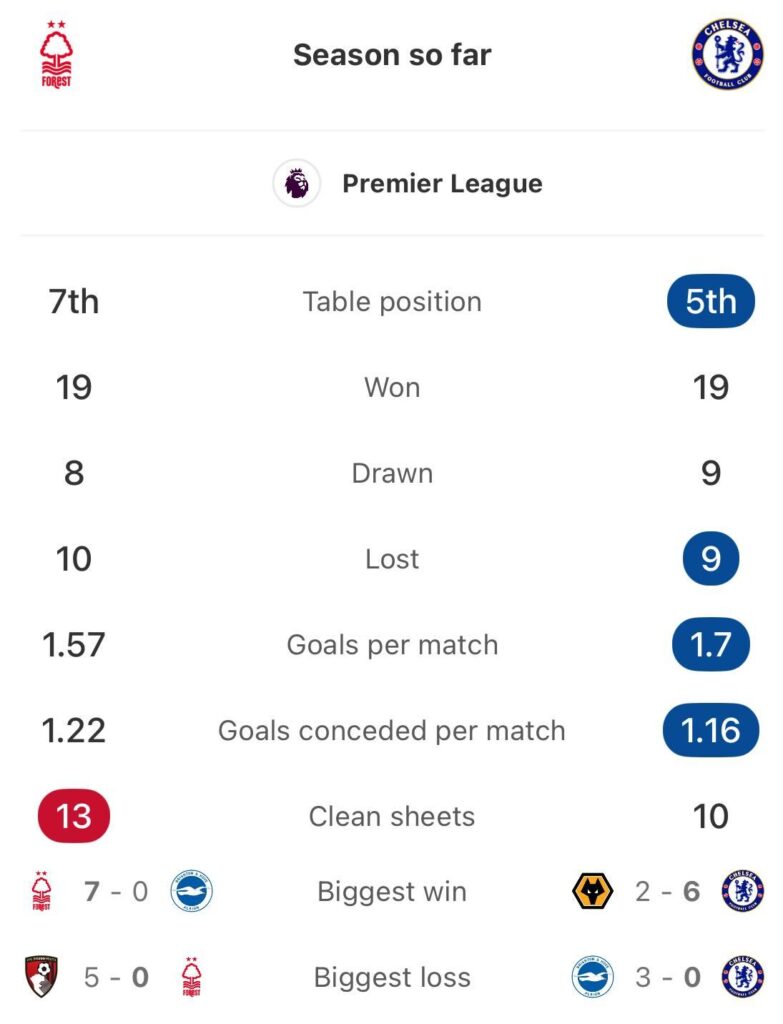Open the Chelsea crest in the header
This screenshot has width=783, height=1024.
[727, 55]
